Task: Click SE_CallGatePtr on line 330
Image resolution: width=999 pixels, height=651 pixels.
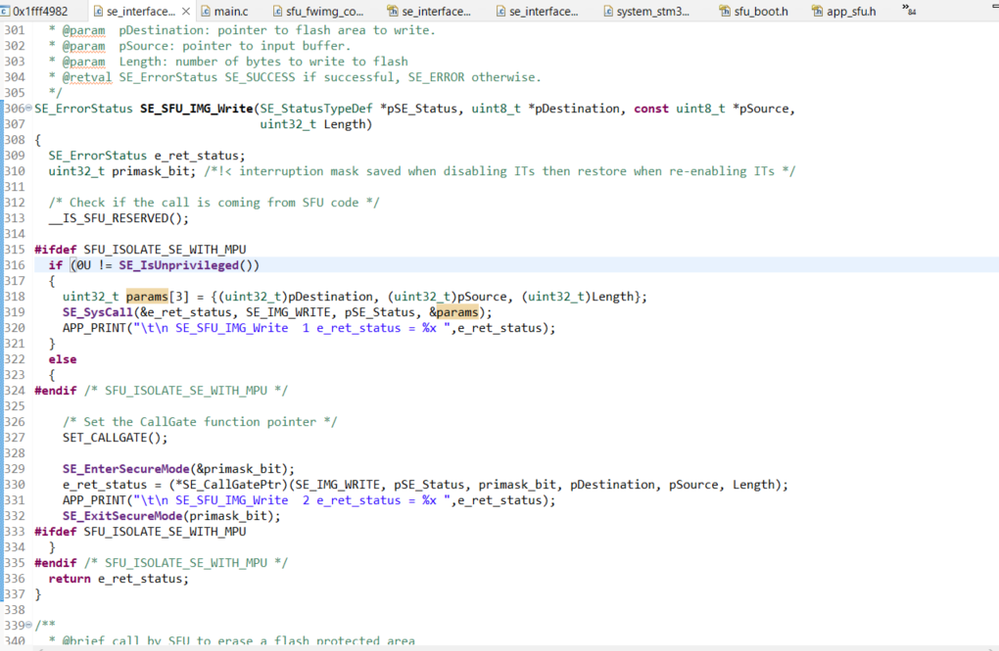Action: 231,485
